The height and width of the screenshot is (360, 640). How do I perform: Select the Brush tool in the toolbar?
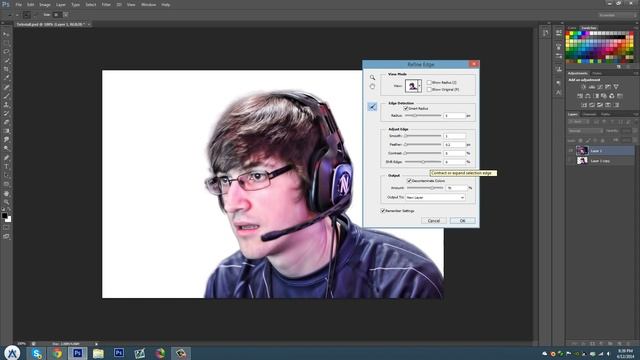pyautogui.click(x=6, y=96)
